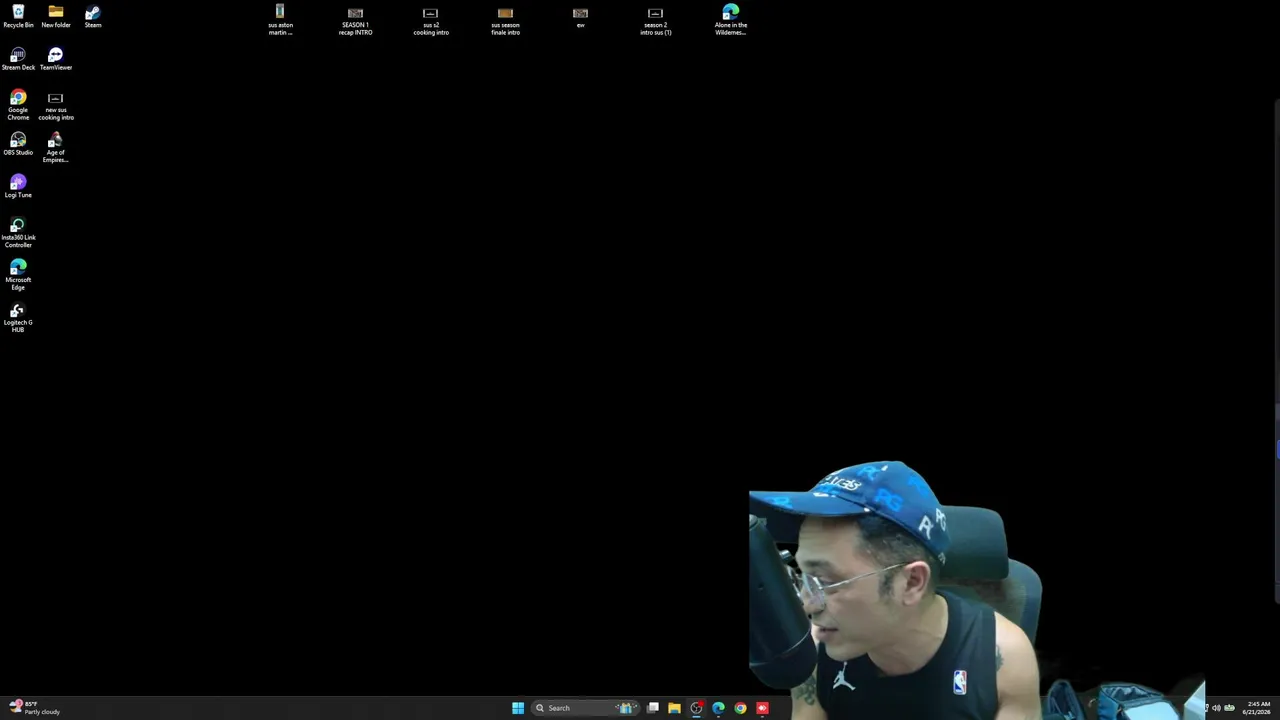Open the clock and date in the taskbar
This screenshot has width=1280, height=720.
1257,708
